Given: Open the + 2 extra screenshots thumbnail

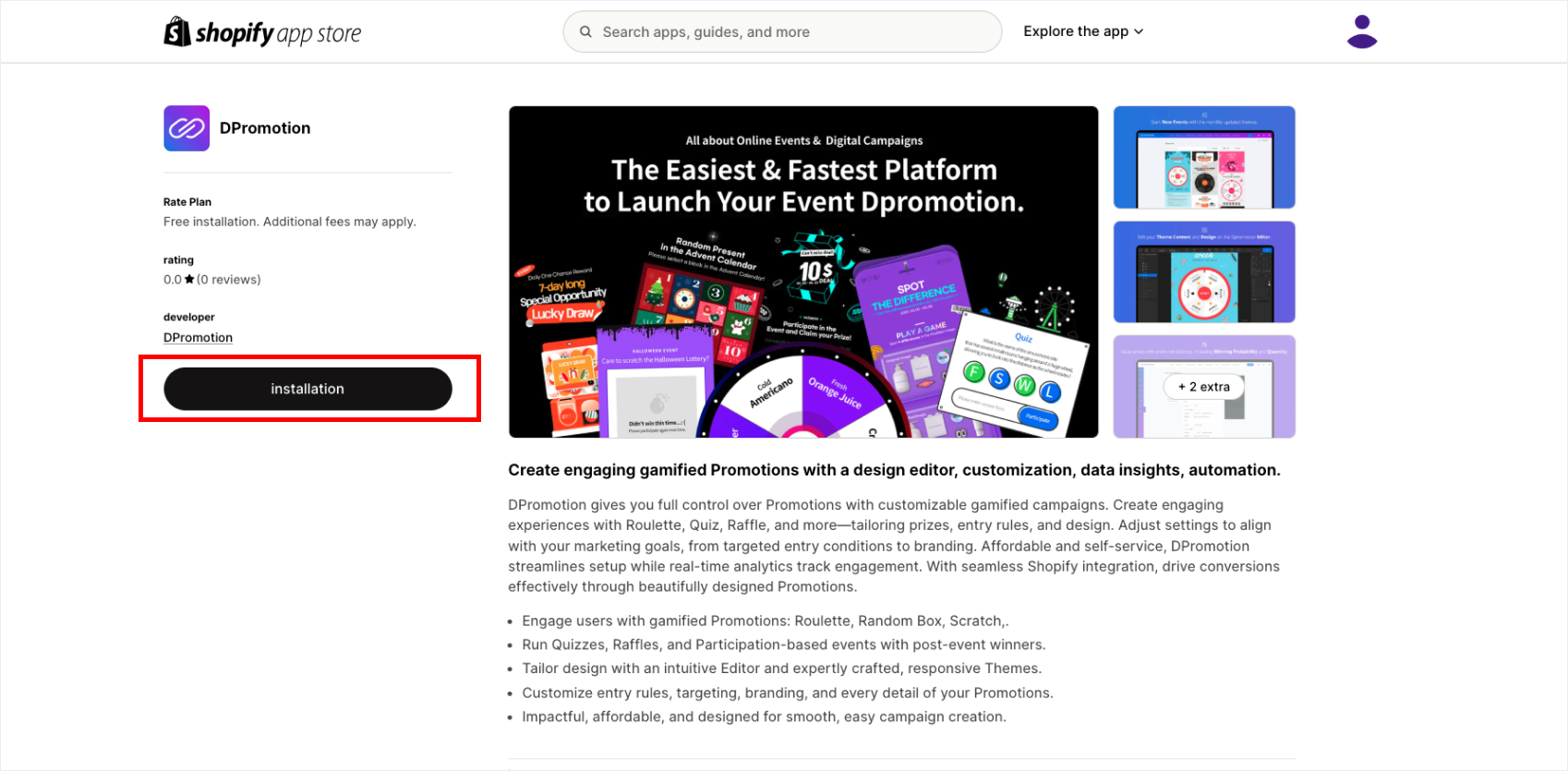Looking at the screenshot, I should (1204, 386).
